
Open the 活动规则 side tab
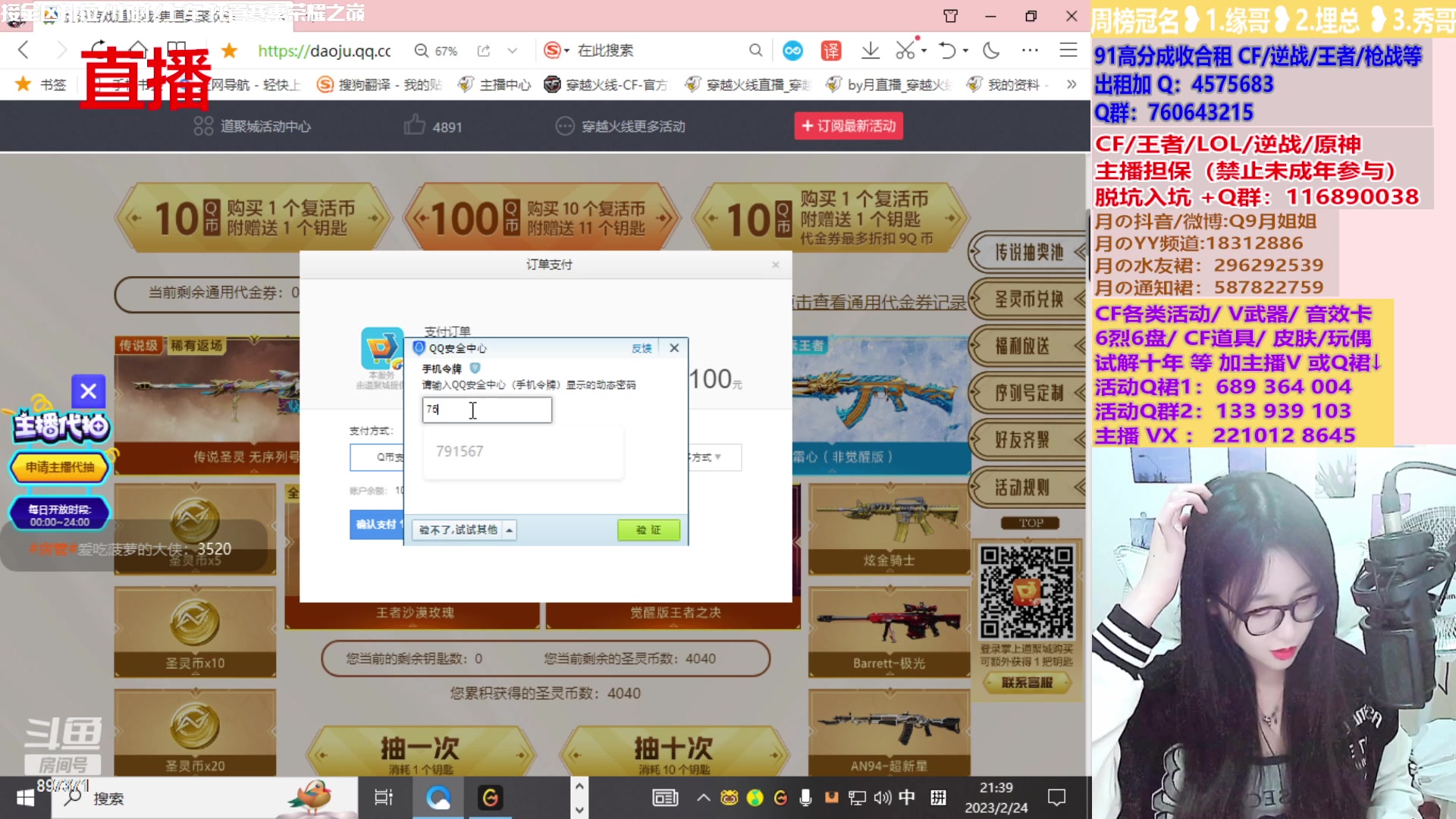click(1028, 487)
